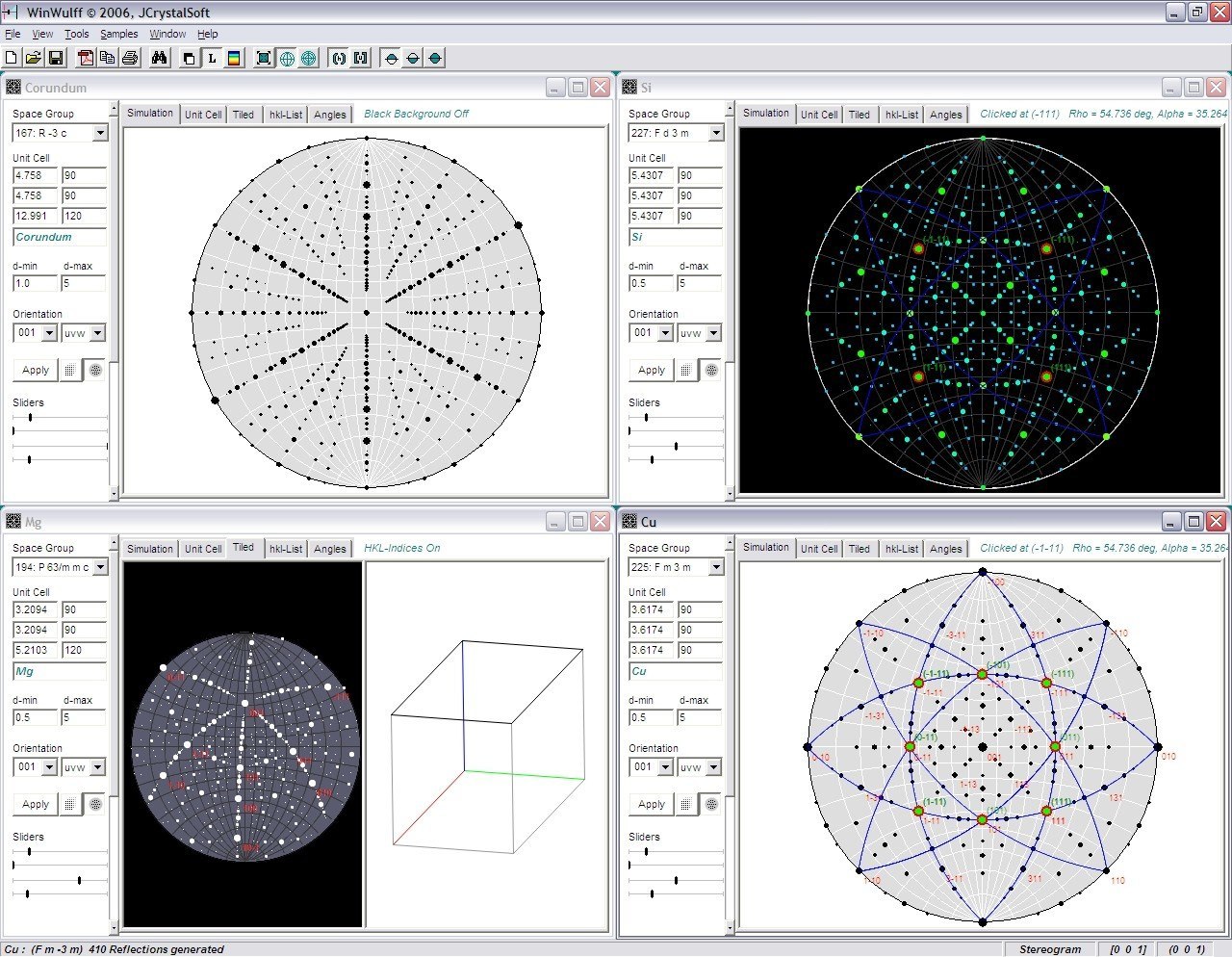Image resolution: width=1232 pixels, height=957 pixels.
Task: Save using the floppy disk icon
Action: [55, 59]
